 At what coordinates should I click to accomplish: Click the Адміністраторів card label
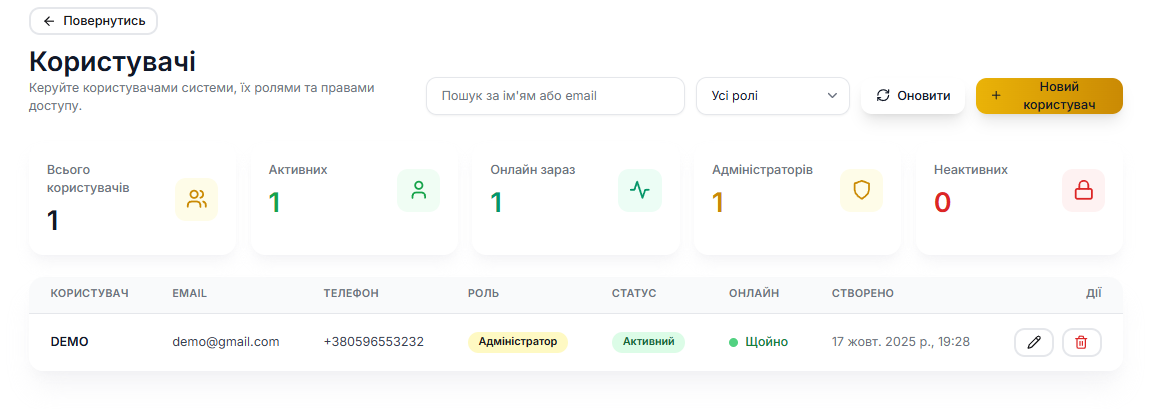762,169
